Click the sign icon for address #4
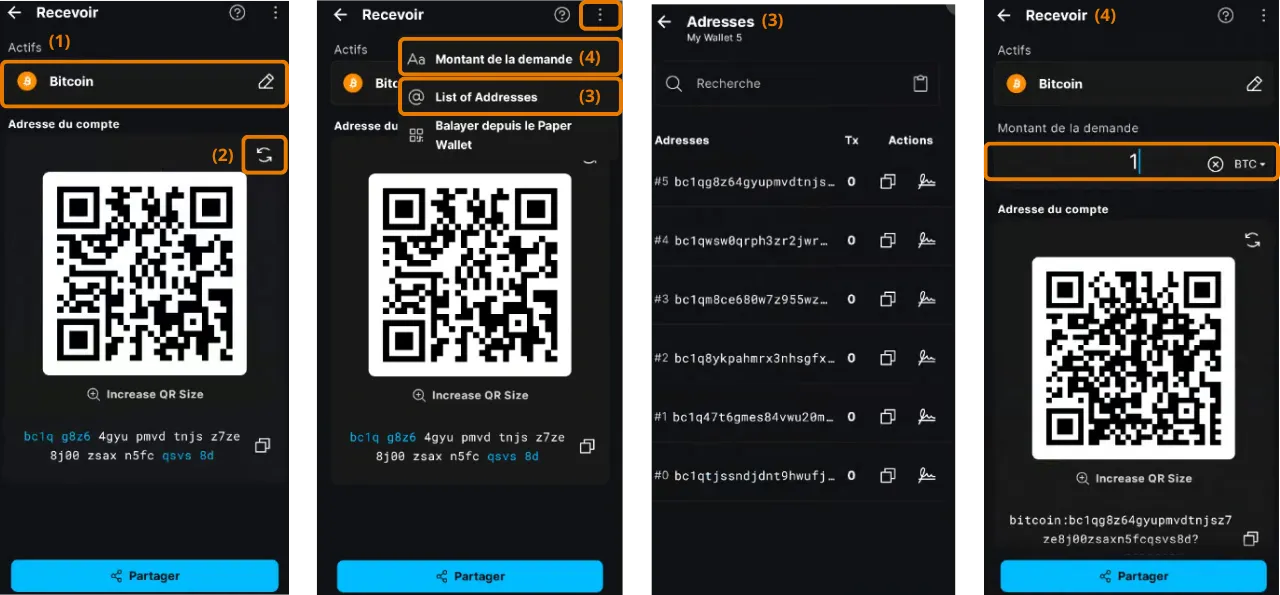The height and width of the screenshot is (595, 1280). tap(927, 241)
